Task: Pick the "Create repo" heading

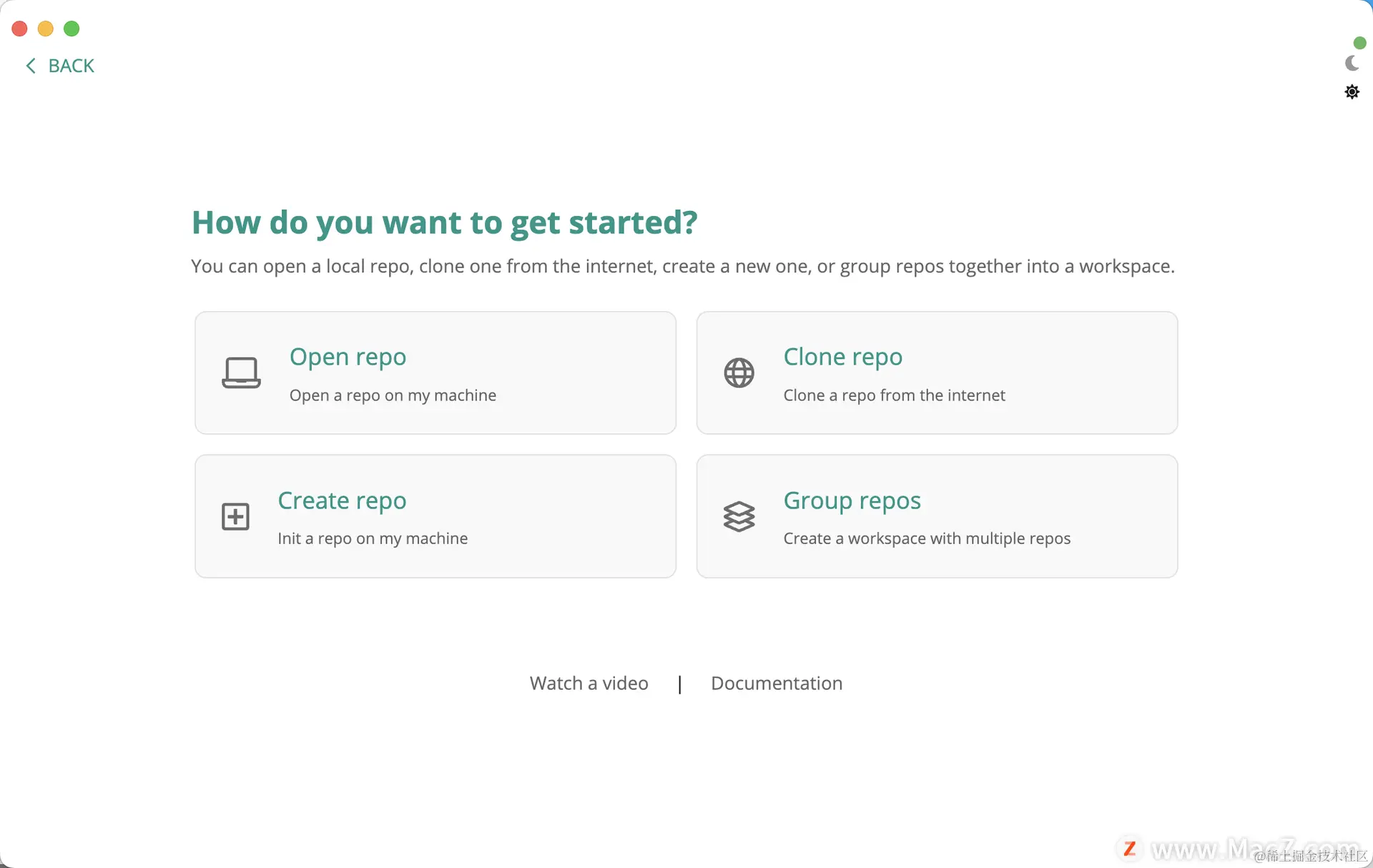Action: 342,500
